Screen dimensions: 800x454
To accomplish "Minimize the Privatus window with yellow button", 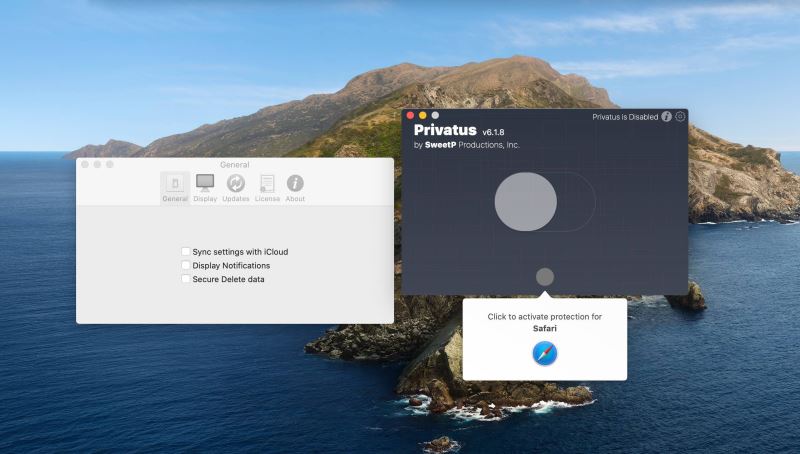I will pyautogui.click(x=422, y=115).
